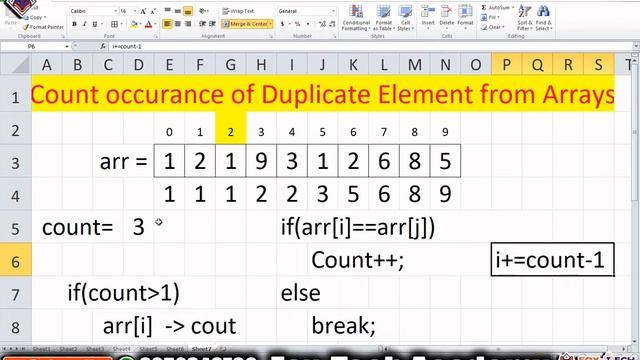This screenshot has height=360, width=640.
Task: Click the Increase Decimal icon
Action: pos(322,24)
